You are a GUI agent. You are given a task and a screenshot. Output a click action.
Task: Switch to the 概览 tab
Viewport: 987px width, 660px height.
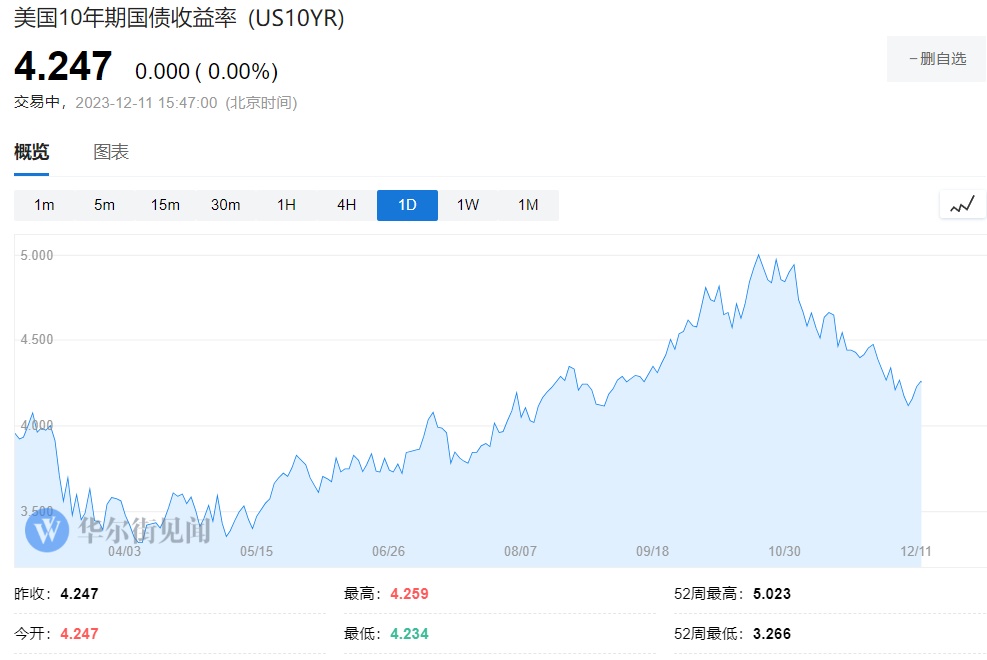coord(31,152)
